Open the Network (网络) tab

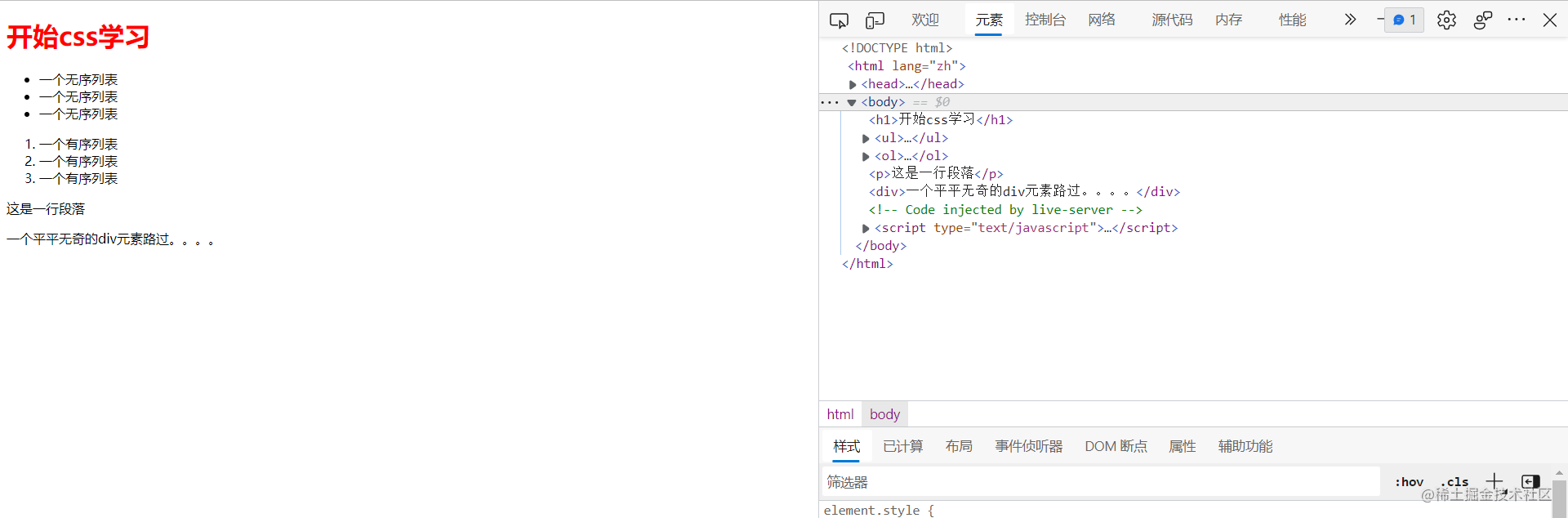click(1102, 20)
